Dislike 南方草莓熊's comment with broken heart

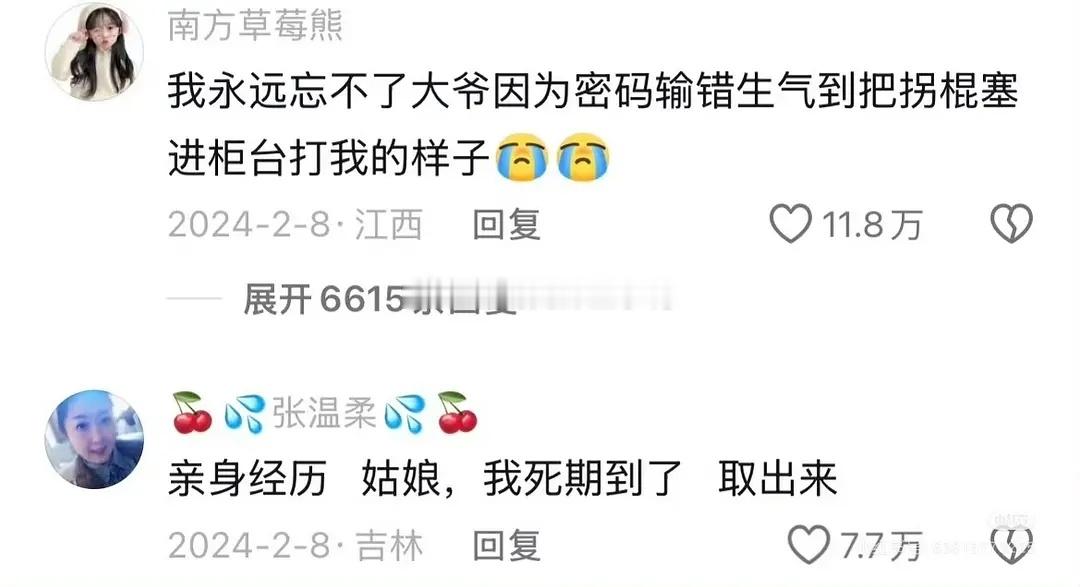[x=1011, y=224]
